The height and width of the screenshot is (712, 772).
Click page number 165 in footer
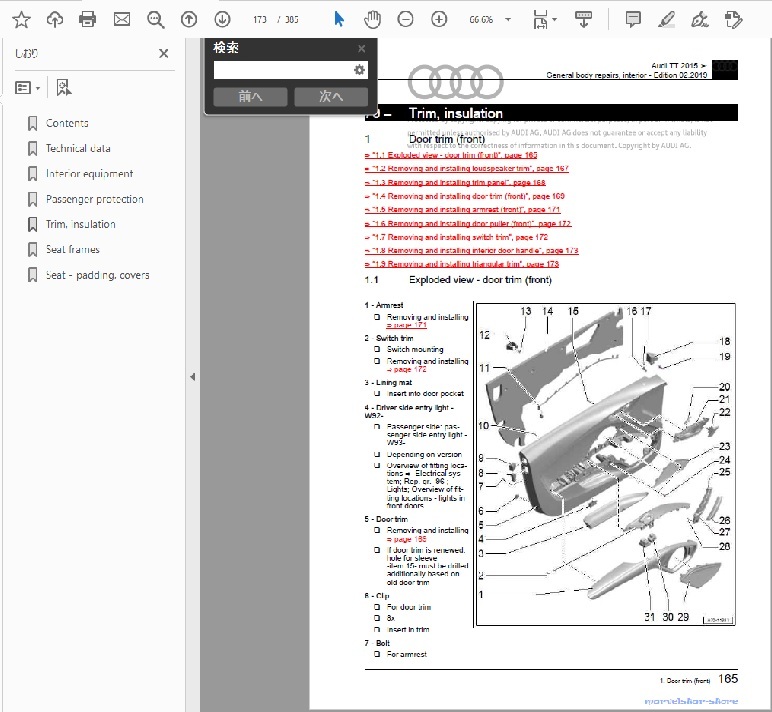point(728,679)
